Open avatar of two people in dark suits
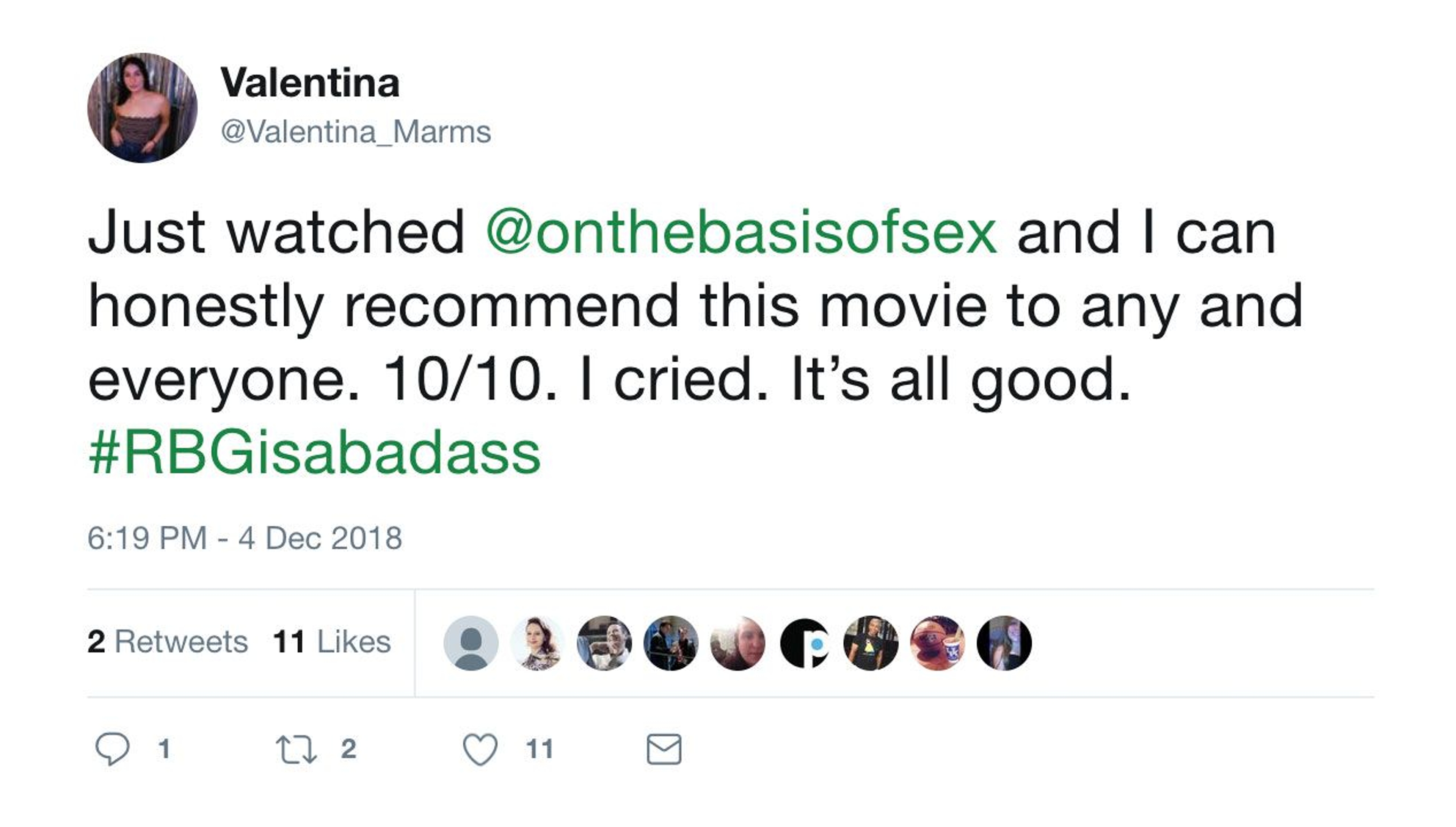The width and height of the screenshot is (1456, 827). coord(671,643)
